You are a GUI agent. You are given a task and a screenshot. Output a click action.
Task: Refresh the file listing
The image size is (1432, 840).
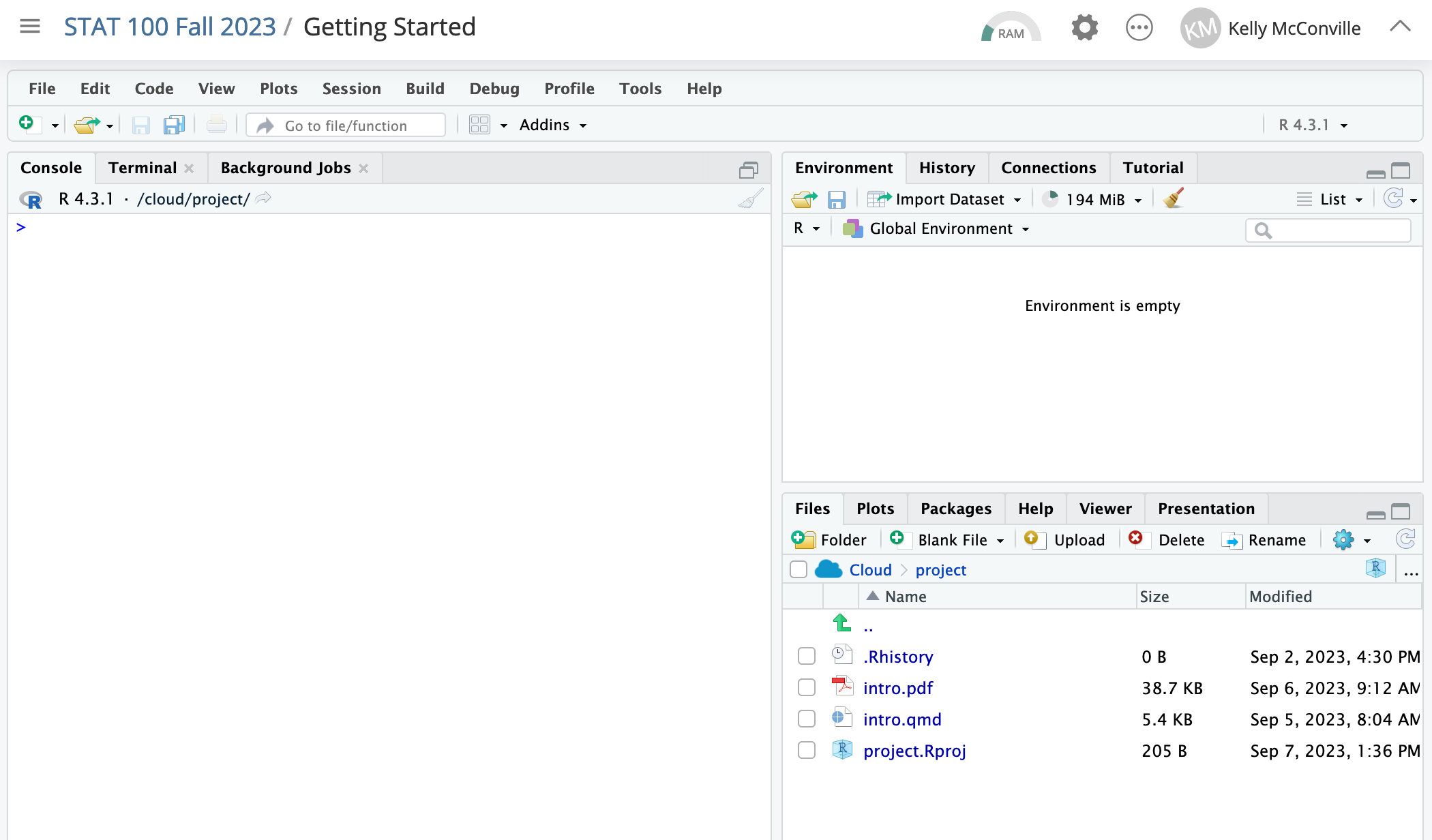click(x=1405, y=539)
